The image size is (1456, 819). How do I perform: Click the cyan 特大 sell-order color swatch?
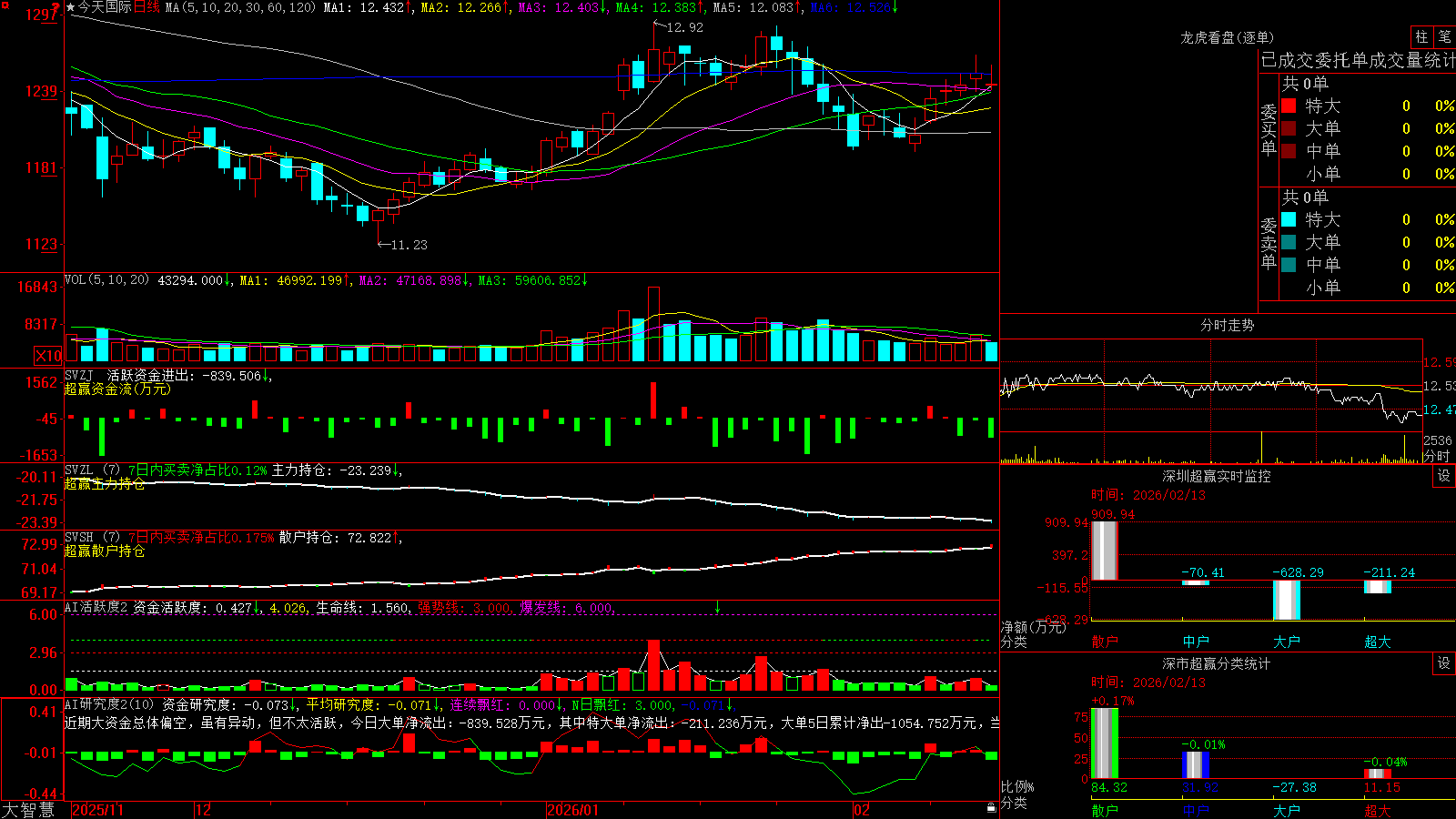(x=1289, y=219)
